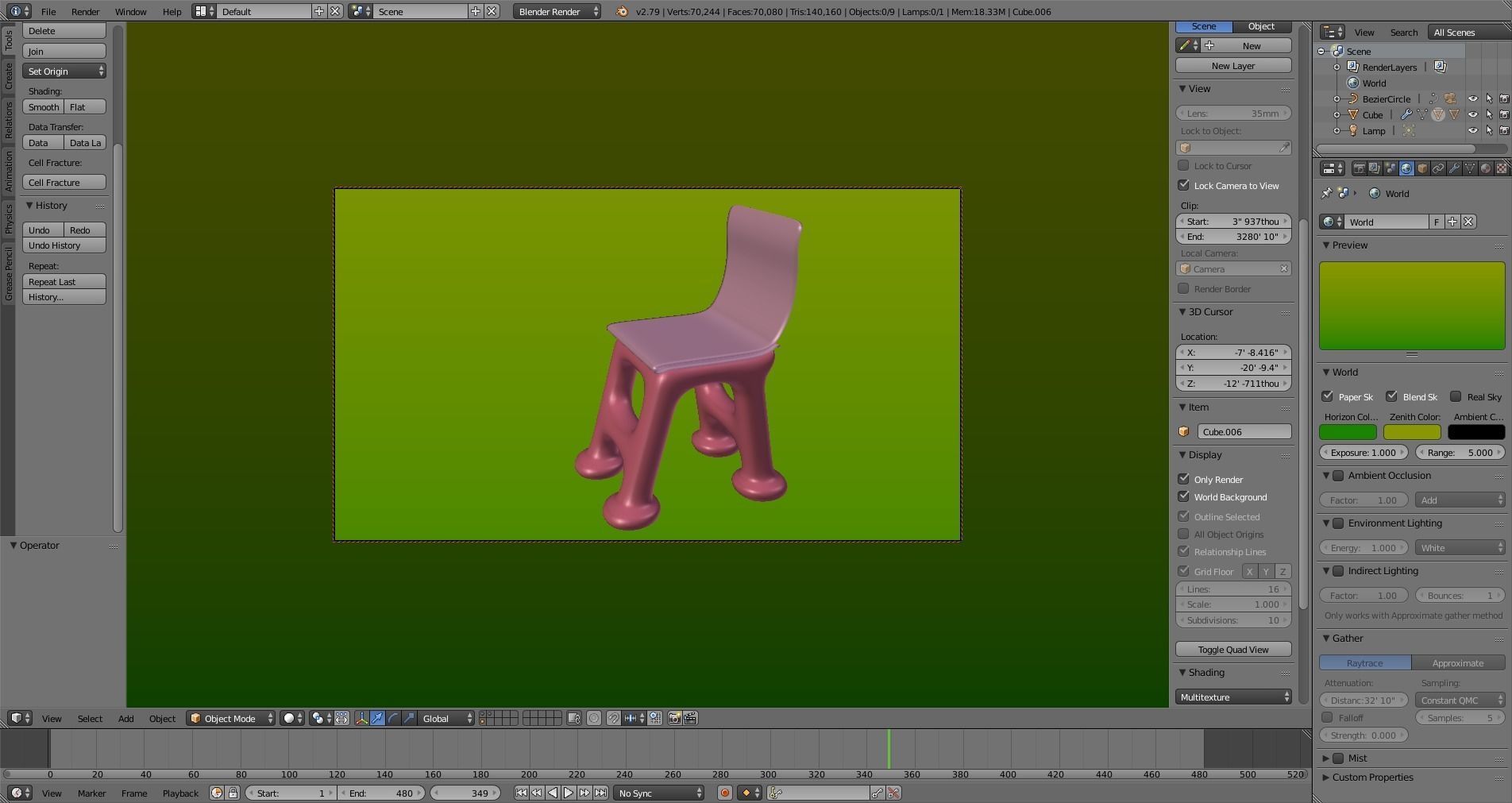1512x803 pixels.
Task: Open the Render properties tab camera icon
Action: (1360, 168)
